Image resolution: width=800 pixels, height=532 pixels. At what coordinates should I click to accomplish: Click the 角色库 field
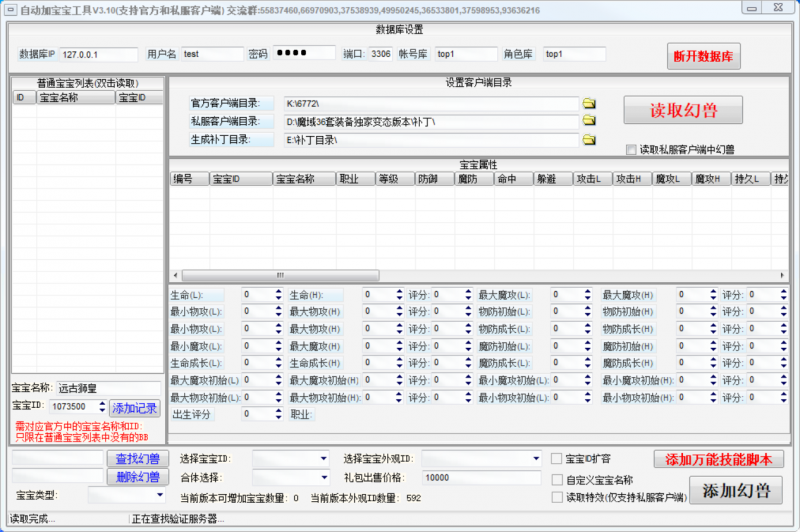click(574, 54)
